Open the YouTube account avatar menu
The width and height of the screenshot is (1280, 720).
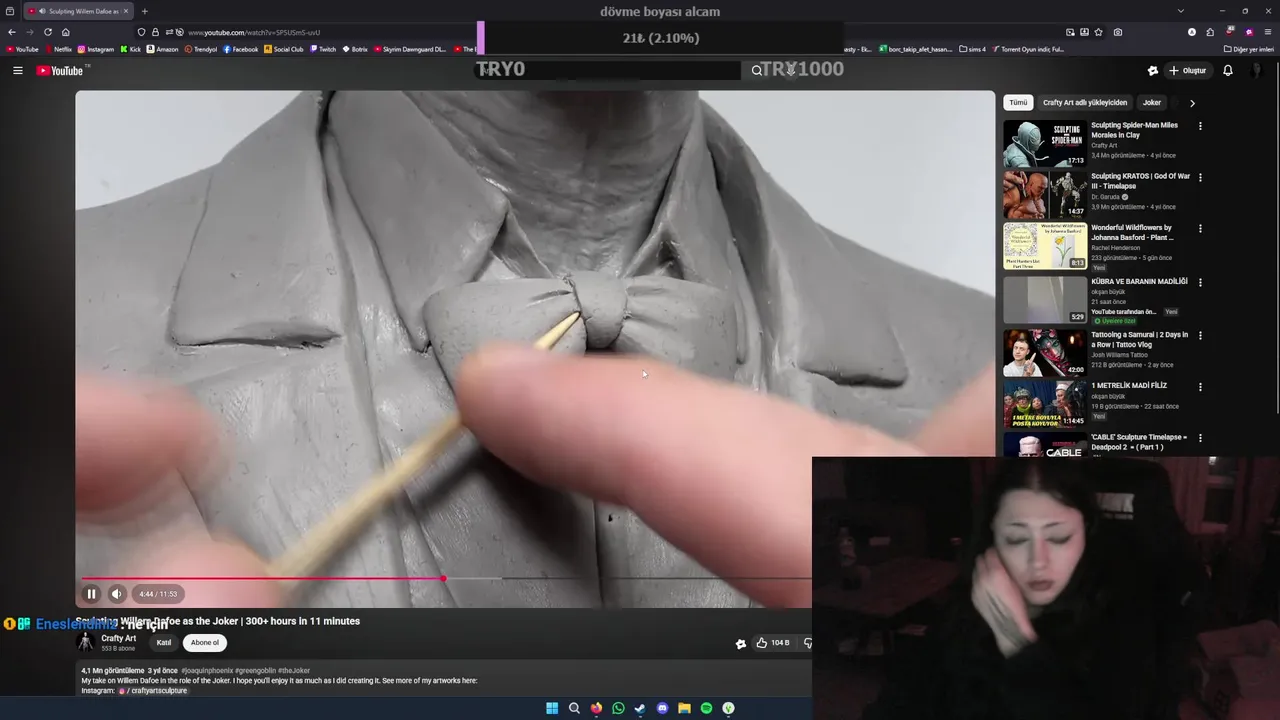tap(1258, 70)
